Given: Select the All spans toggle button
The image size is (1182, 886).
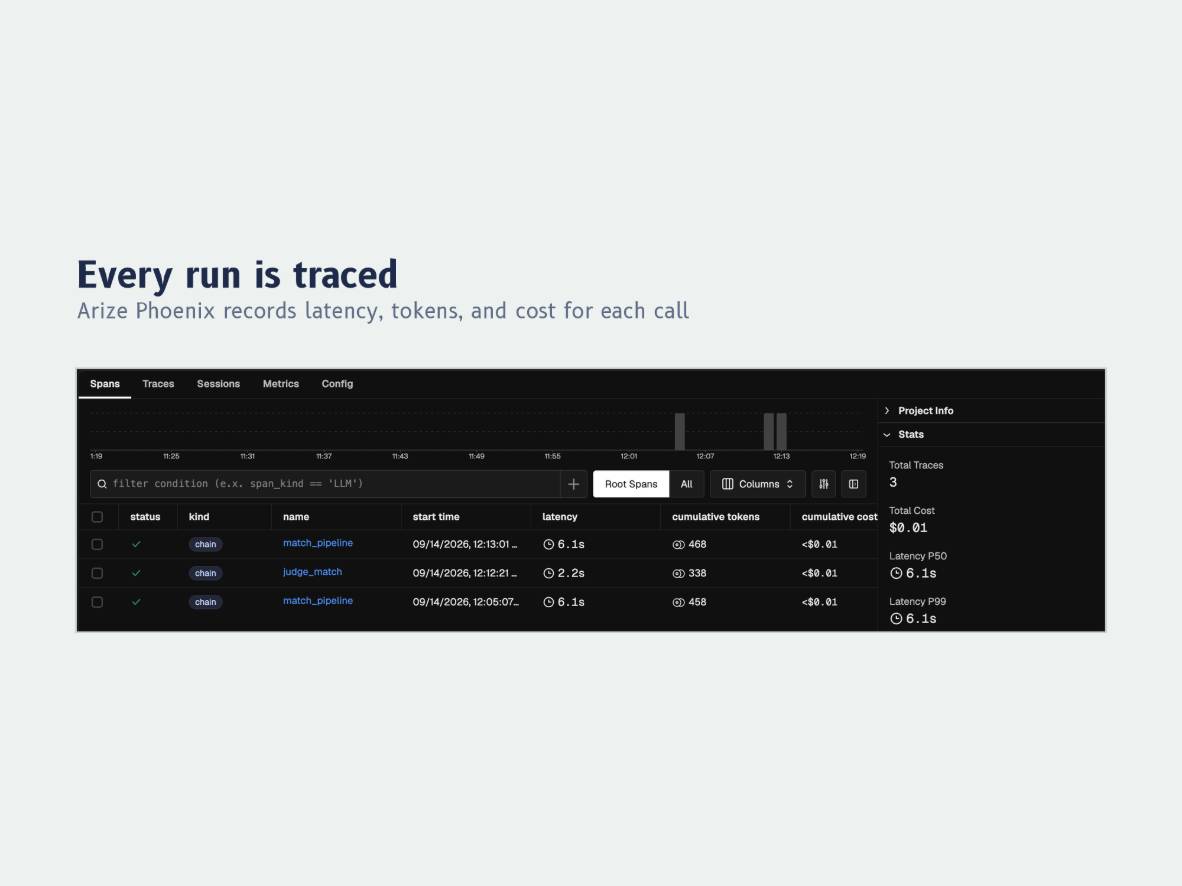Looking at the screenshot, I should tap(687, 484).
